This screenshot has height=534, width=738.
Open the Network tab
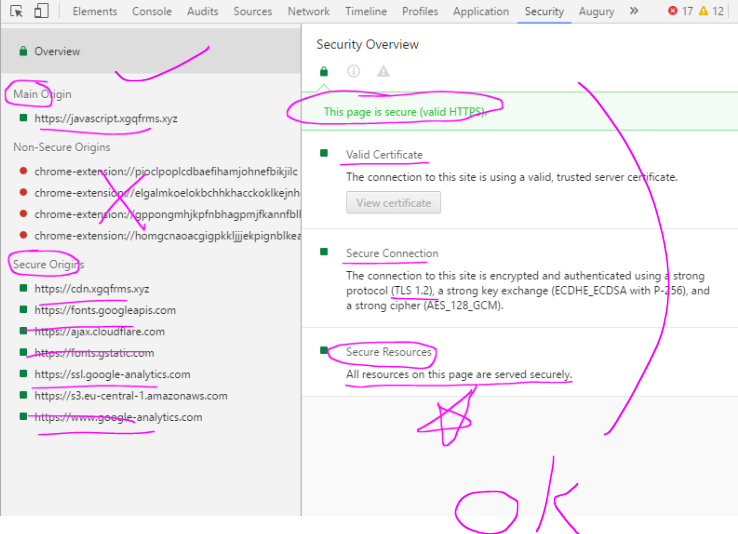coord(308,11)
